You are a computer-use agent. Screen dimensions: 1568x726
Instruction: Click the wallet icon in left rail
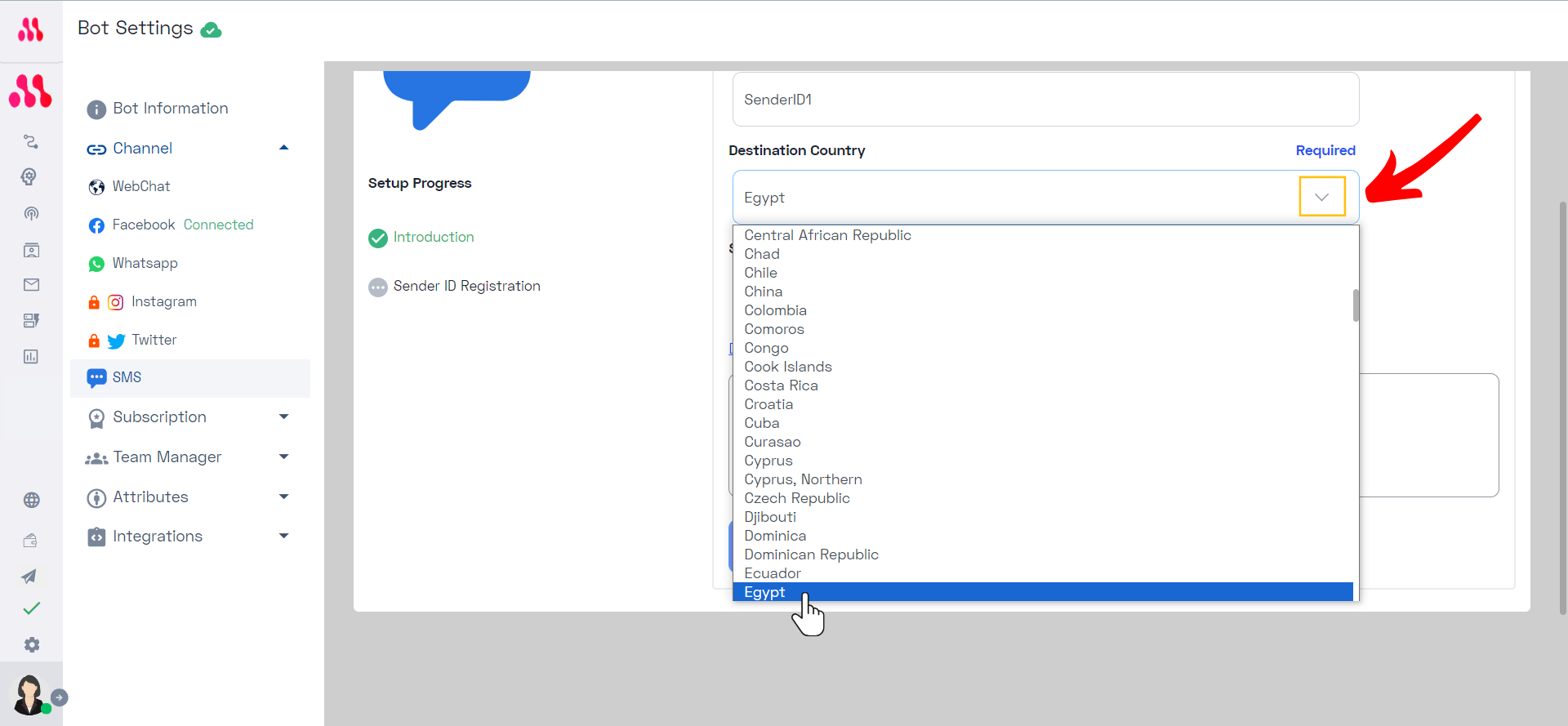tap(31, 540)
